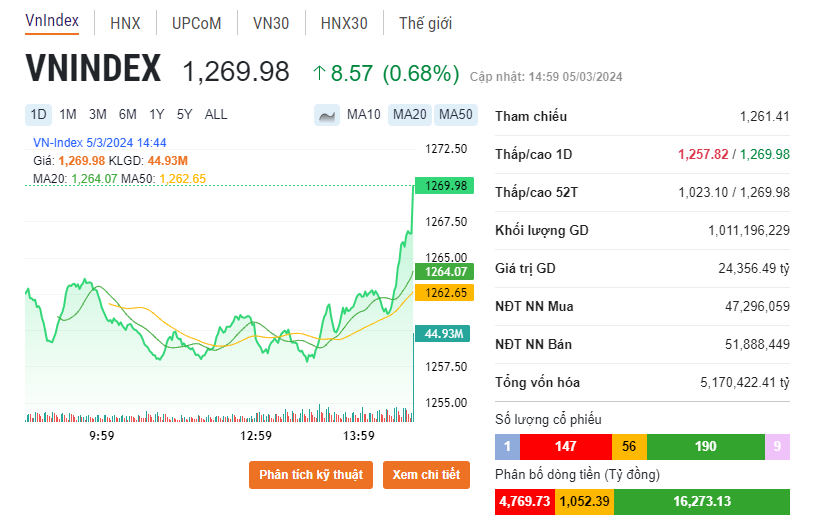This screenshot has height=524, width=813.
Task: Click the VNINDEX heading
Action: point(93,68)
